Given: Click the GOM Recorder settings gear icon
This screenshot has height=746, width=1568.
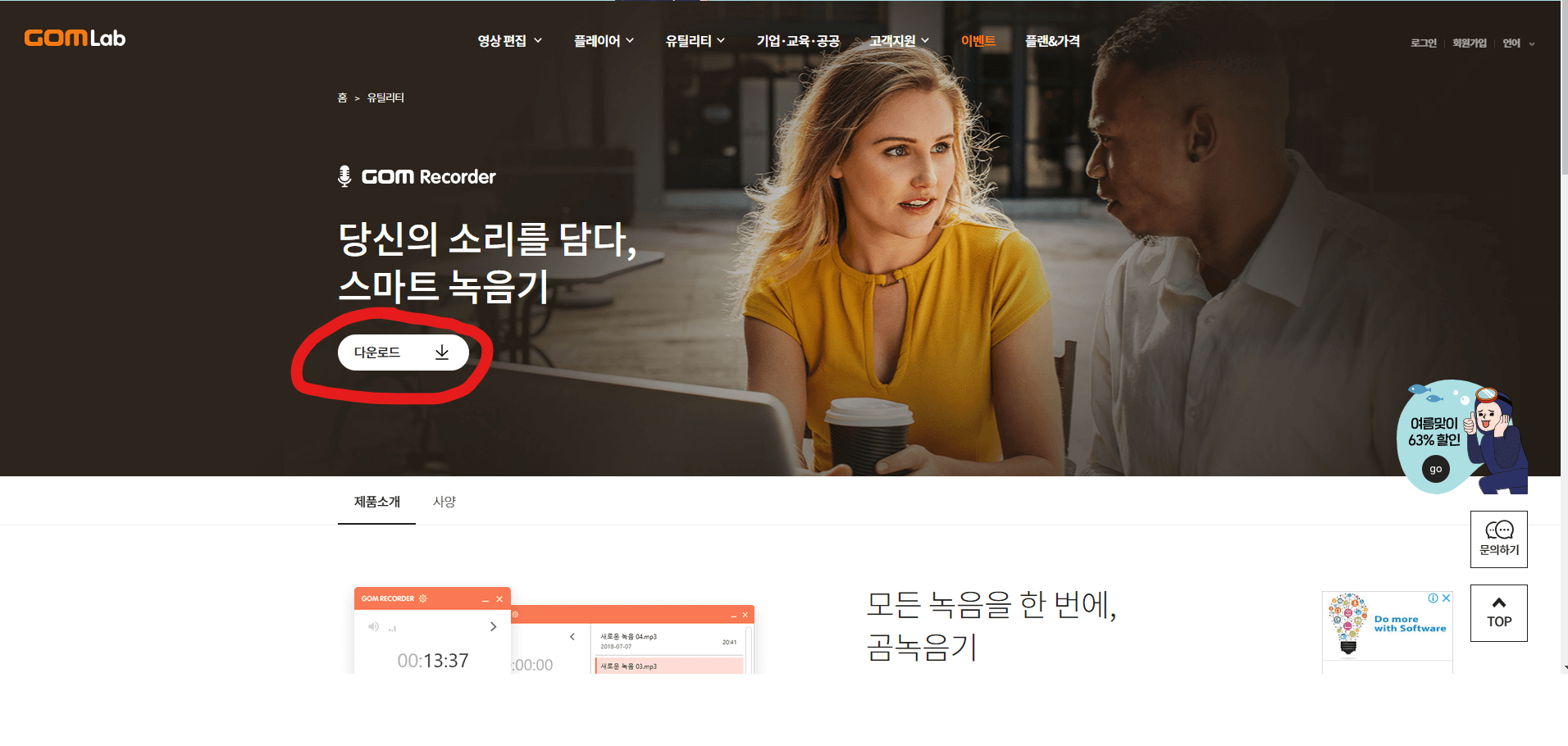Looking at the screenshot, I should pyautogui.click(x=423, y=598).
